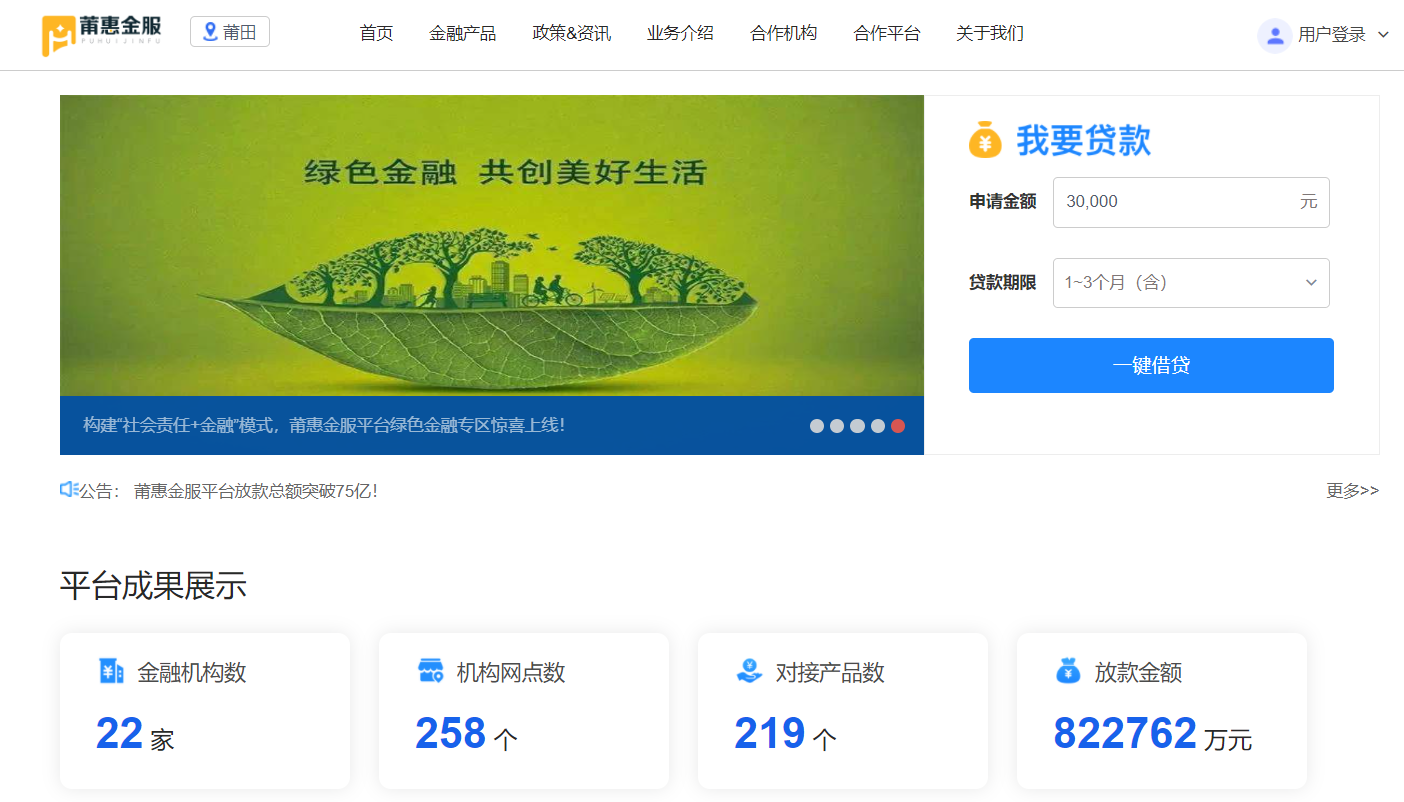The width and height of the screenshot is (1404, 802).
Task: Go to the 政策&资讯 menu
Action: click(x=571, y=33)
